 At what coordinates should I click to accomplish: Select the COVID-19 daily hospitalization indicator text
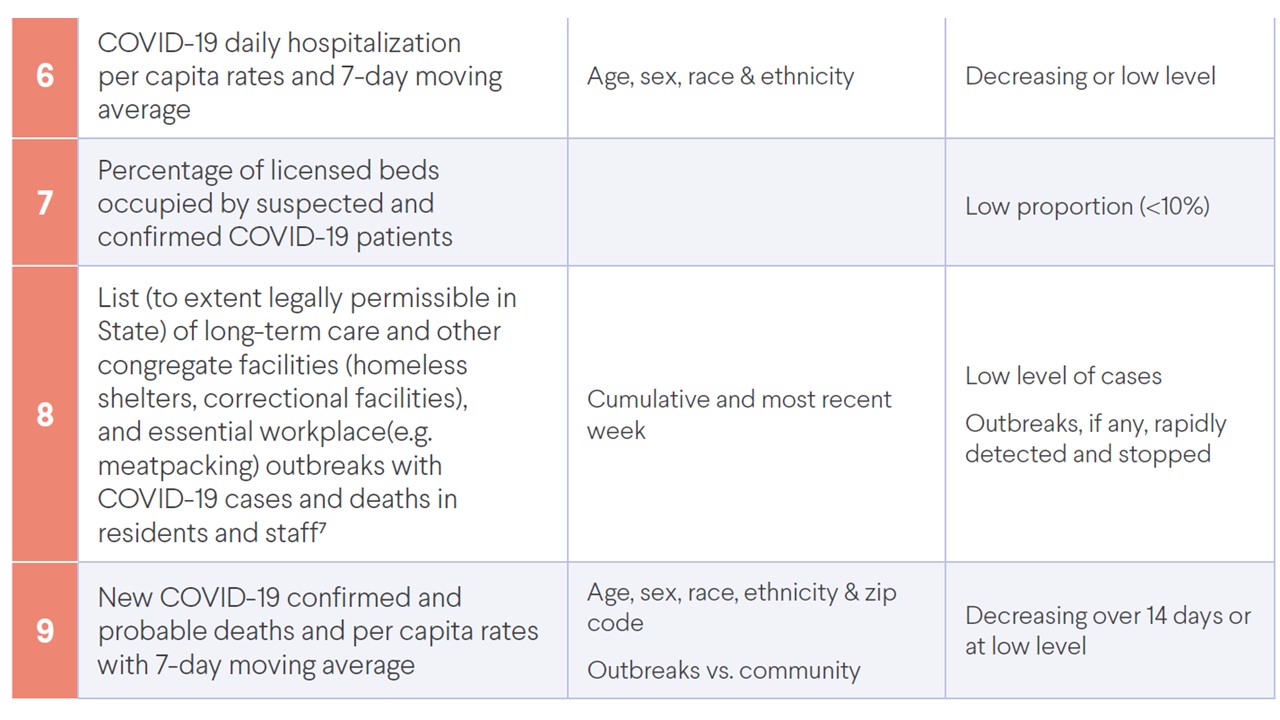click(299, 76)
